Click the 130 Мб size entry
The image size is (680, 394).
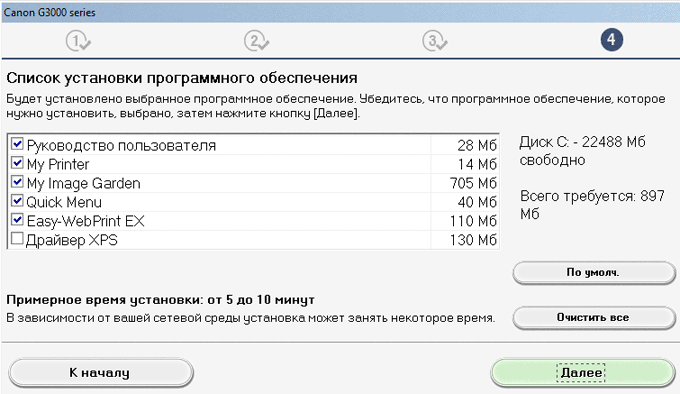point(473,240)
